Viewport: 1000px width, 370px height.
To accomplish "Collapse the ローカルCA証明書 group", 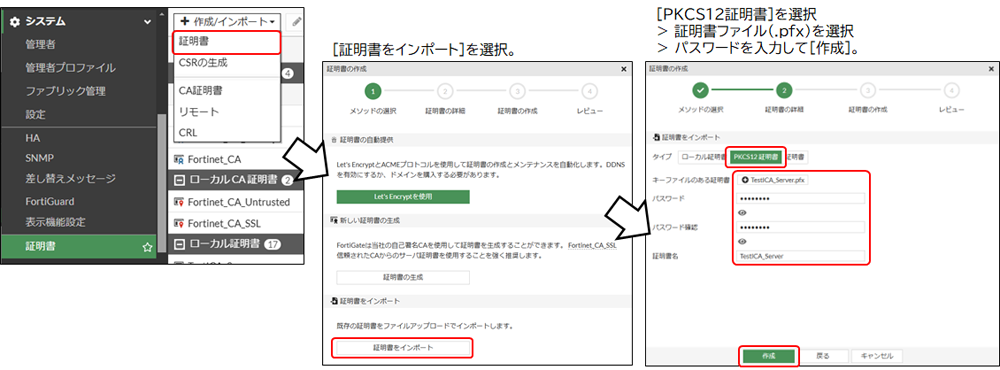I will pos(179,181).
